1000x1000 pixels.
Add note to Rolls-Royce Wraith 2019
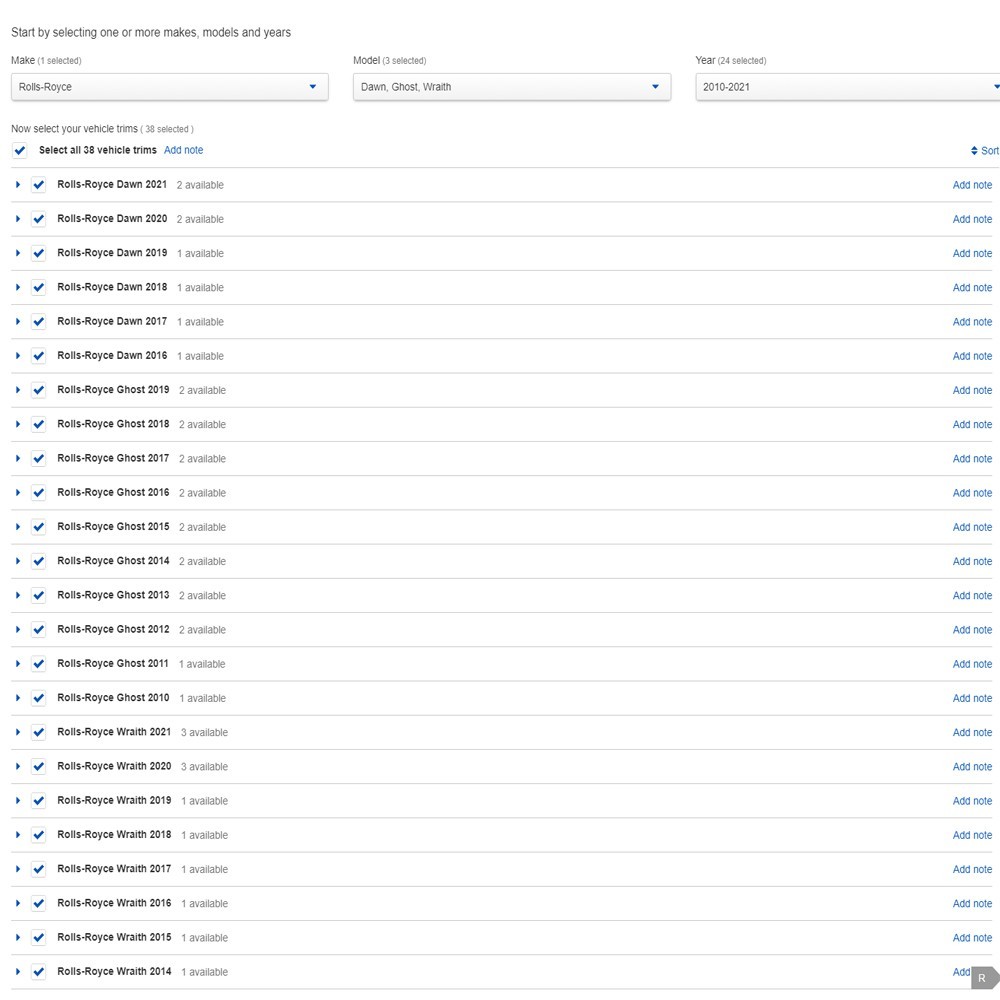972,801
